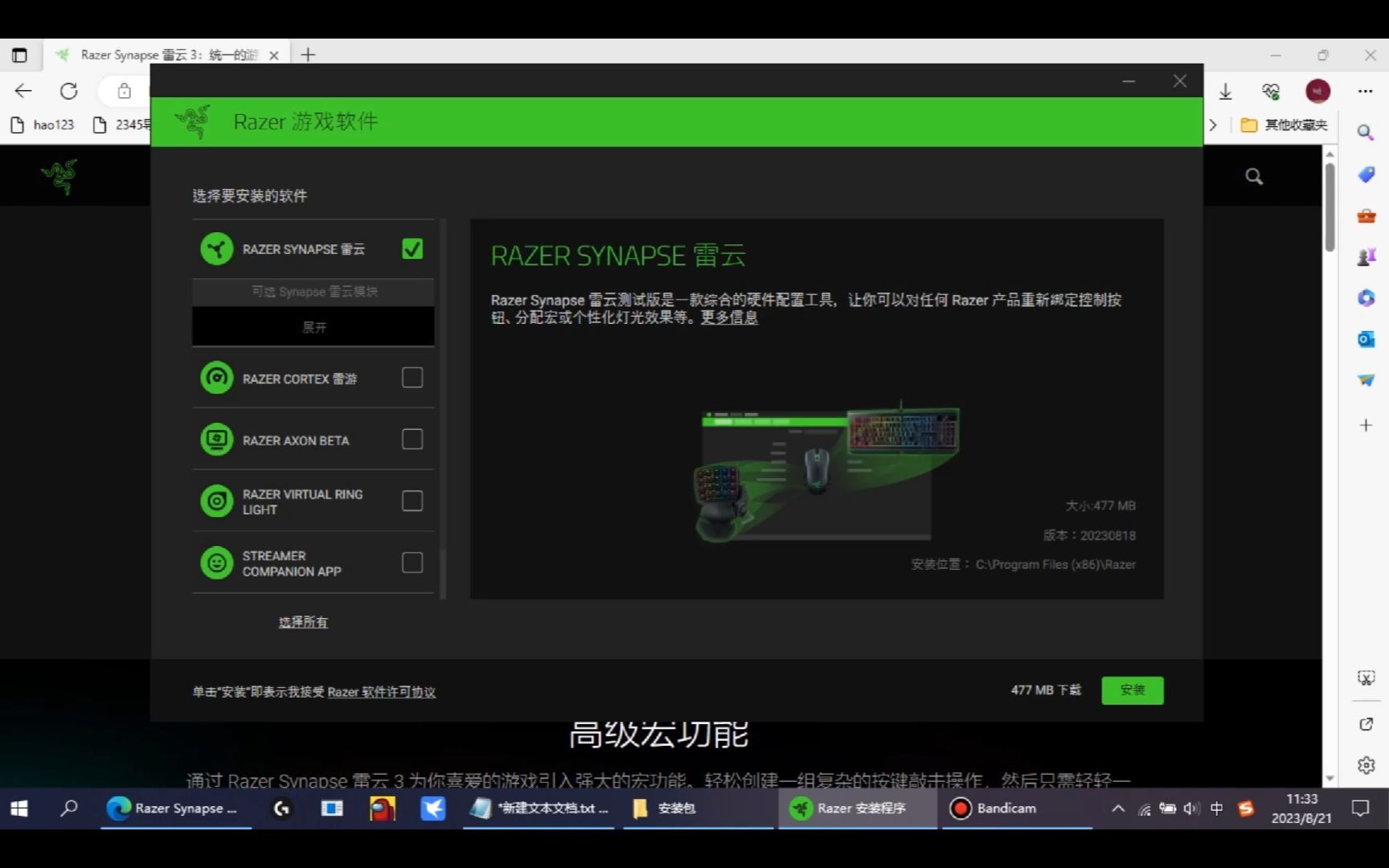Open the Edge sidebar search icon
The height and width of the screenshot is (868, 1389).
(1366, 133)
